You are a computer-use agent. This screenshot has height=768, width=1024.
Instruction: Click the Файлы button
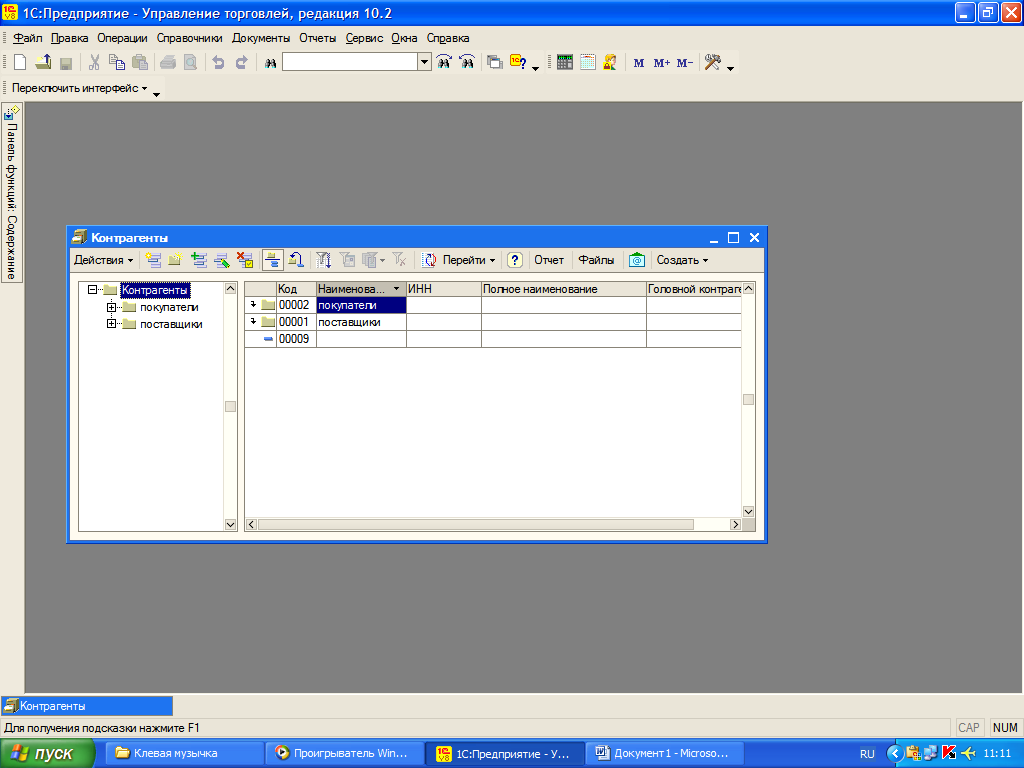click(x=596, y=260)
